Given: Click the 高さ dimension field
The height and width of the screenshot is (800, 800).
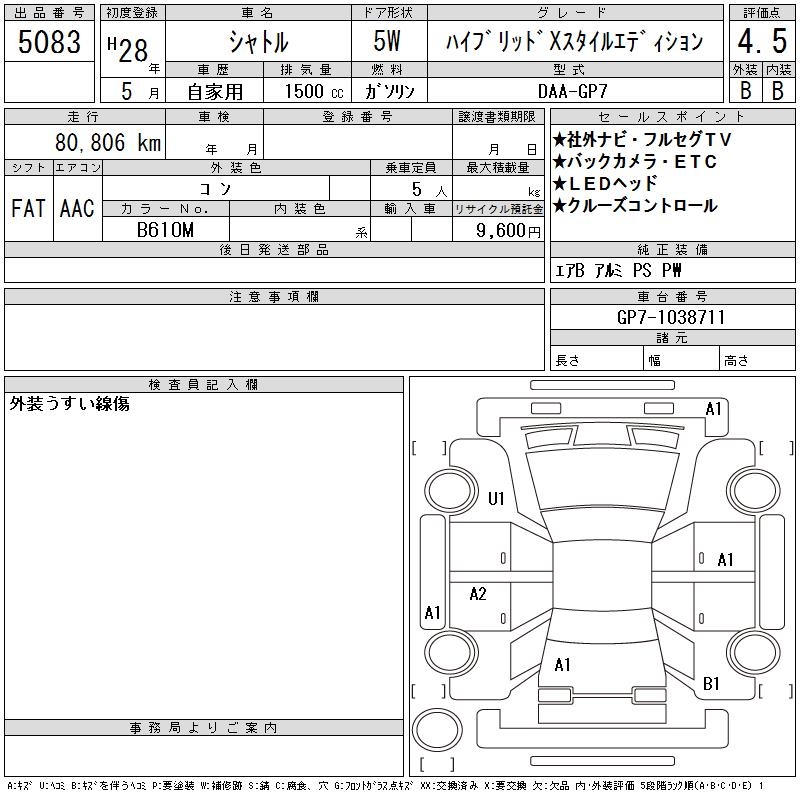Looking at the screenshot, I should (x=757, y=358).
